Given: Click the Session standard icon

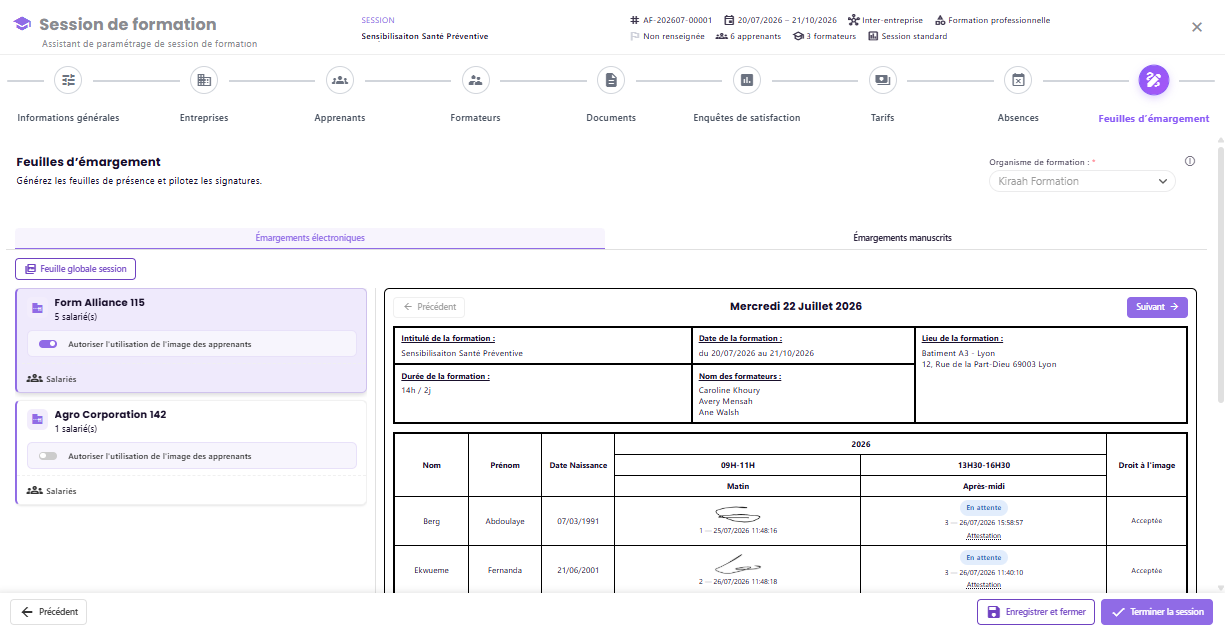Looking at the screenshot, I should tap(873, 36).
